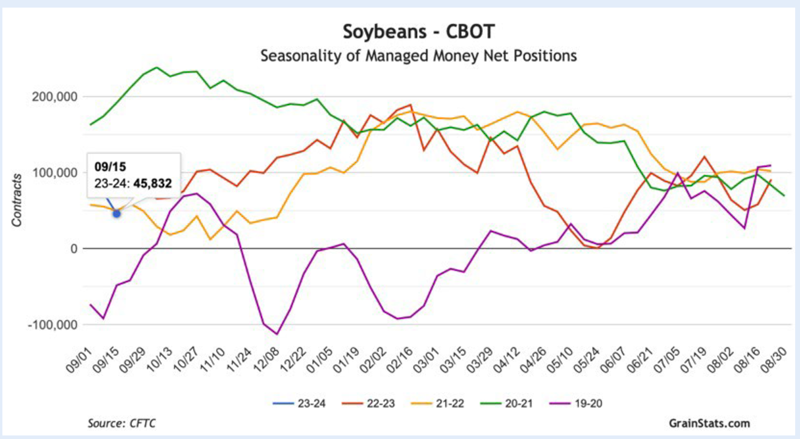Click the Contracts y-axis title

tap(17, 200)
